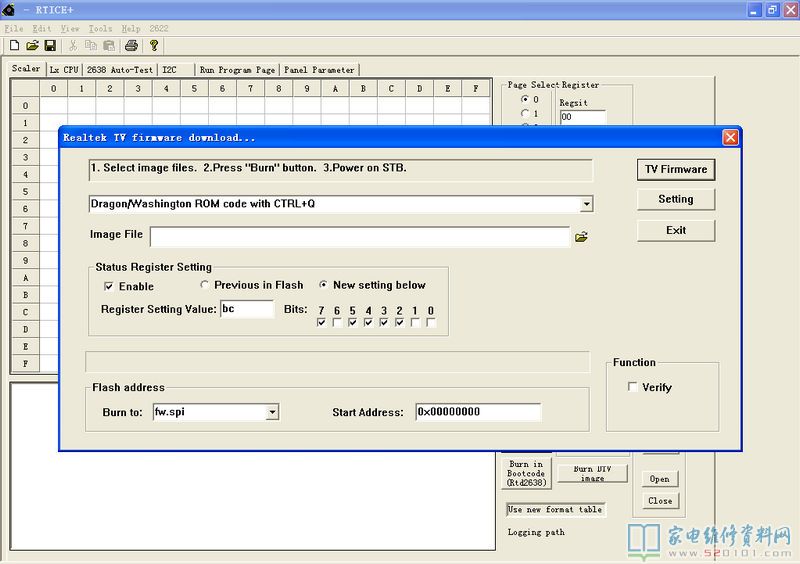The height and width of the screenshot is (564, 800).
Task: Select the Previous in Flash option
Action: pos(205,285)
